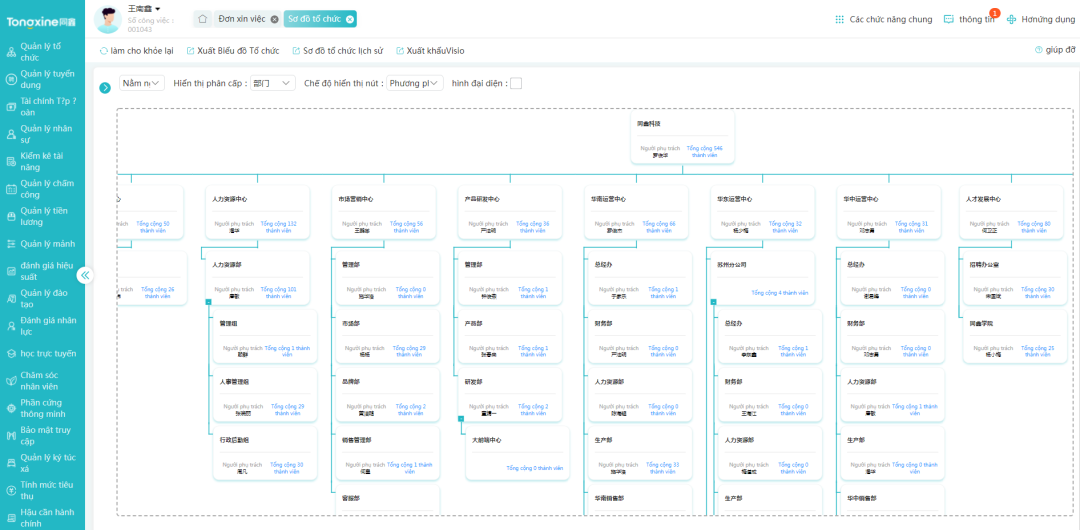Open the 'Nằm ngang' orientation dropdown
Image resolution: width=1080 pixels, height=530 pixels.
(142, 84)
